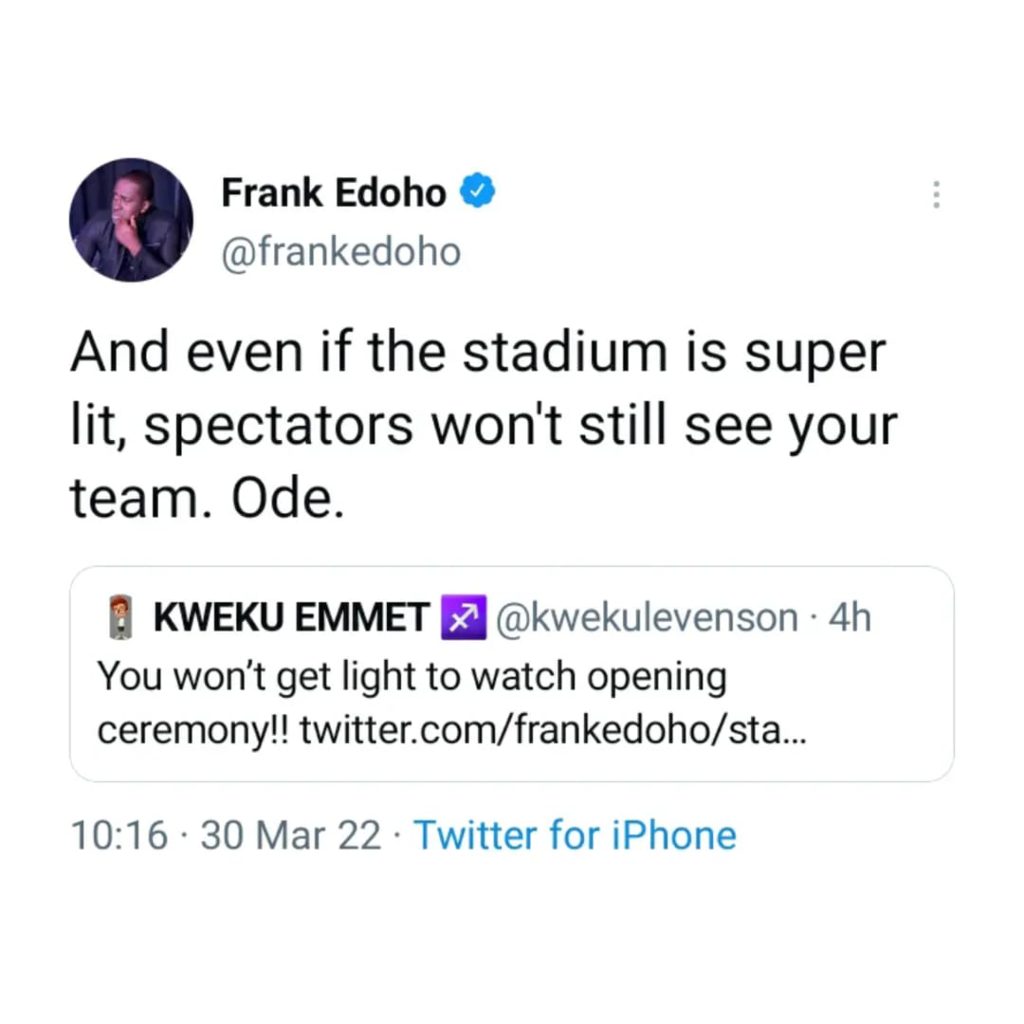Open the "Frank Edoho" display name
The image size is (1024, 1024).
pos(333,191)
